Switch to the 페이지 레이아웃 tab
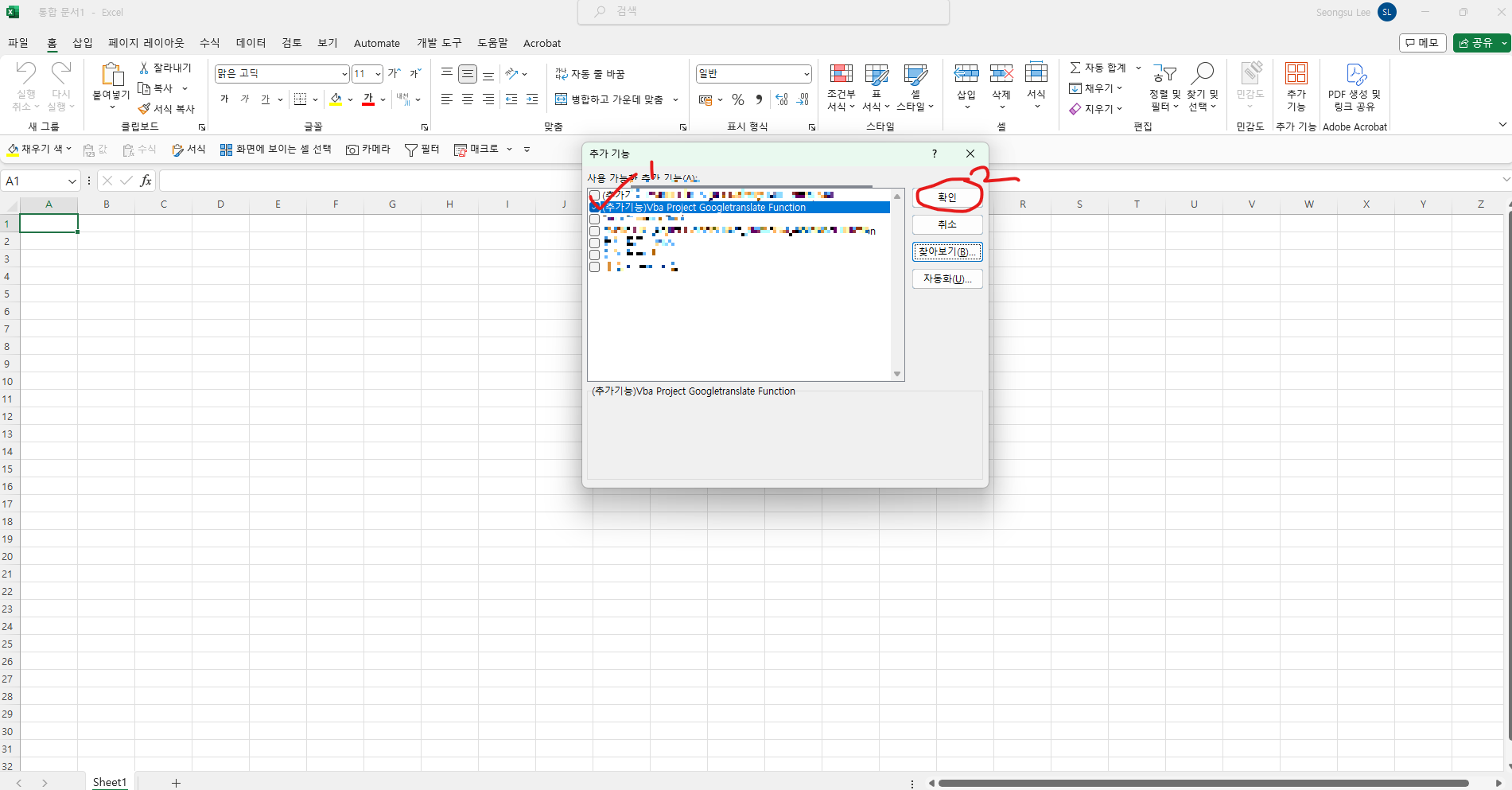 click(x=146, y=43)
